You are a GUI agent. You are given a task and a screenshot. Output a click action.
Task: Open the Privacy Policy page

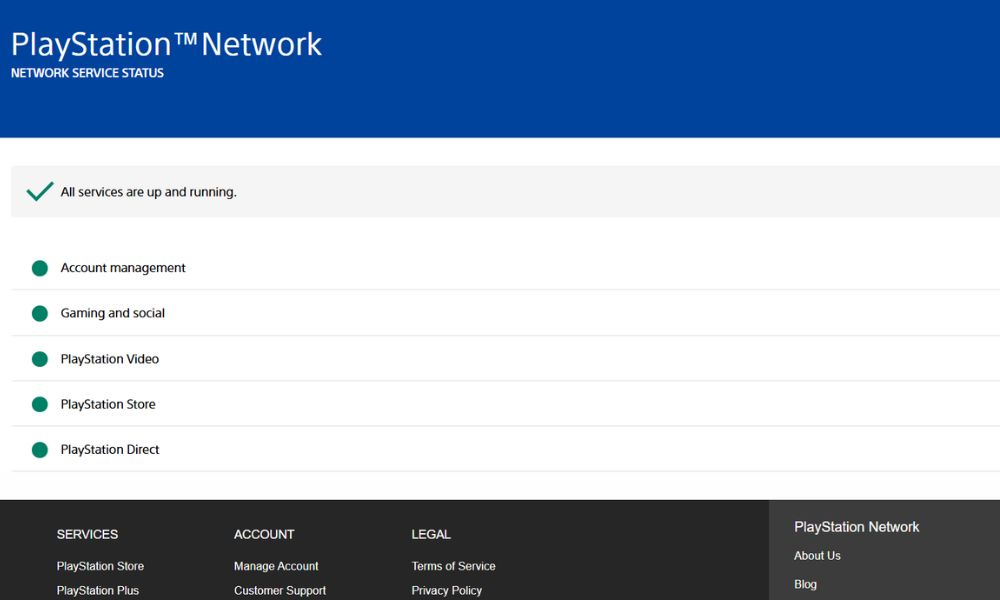(x=446, y=590)
